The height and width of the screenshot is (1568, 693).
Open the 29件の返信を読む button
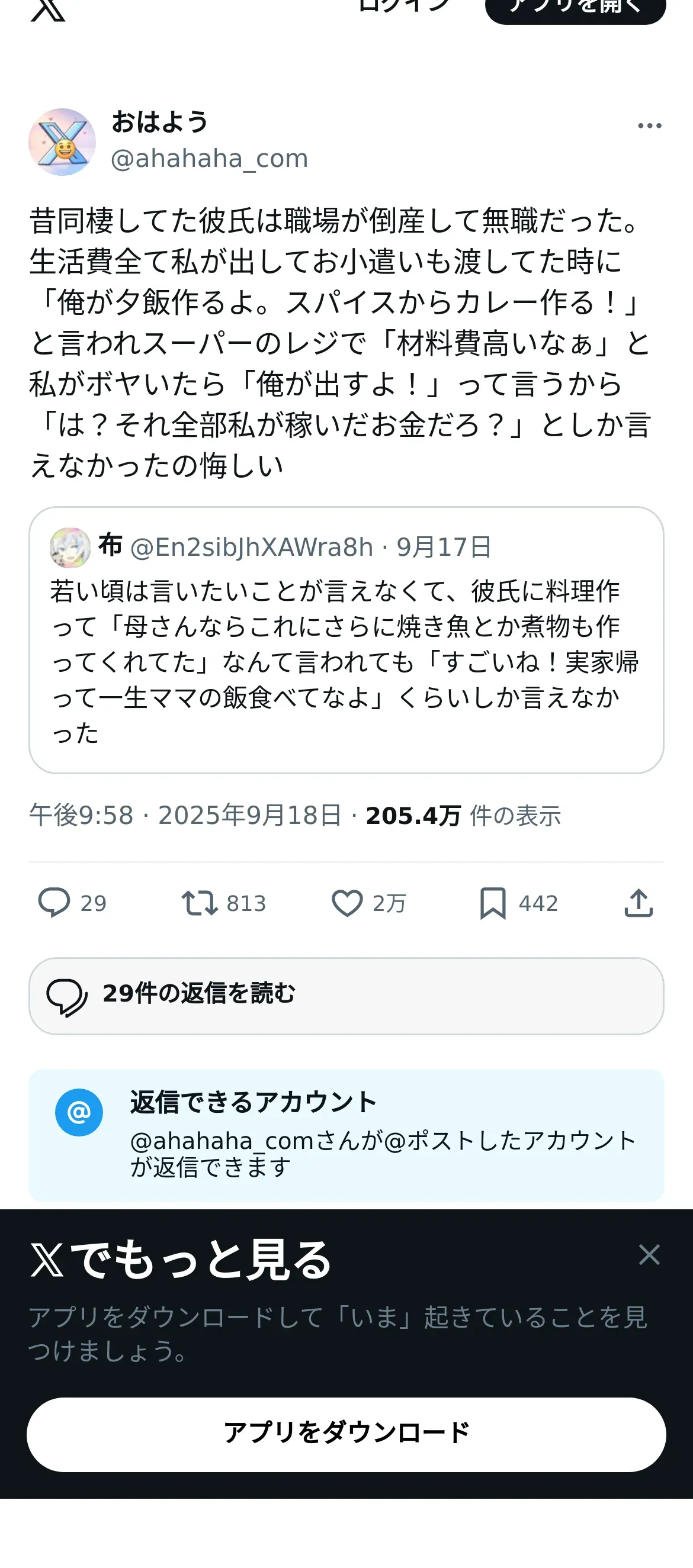pos(346,996)
